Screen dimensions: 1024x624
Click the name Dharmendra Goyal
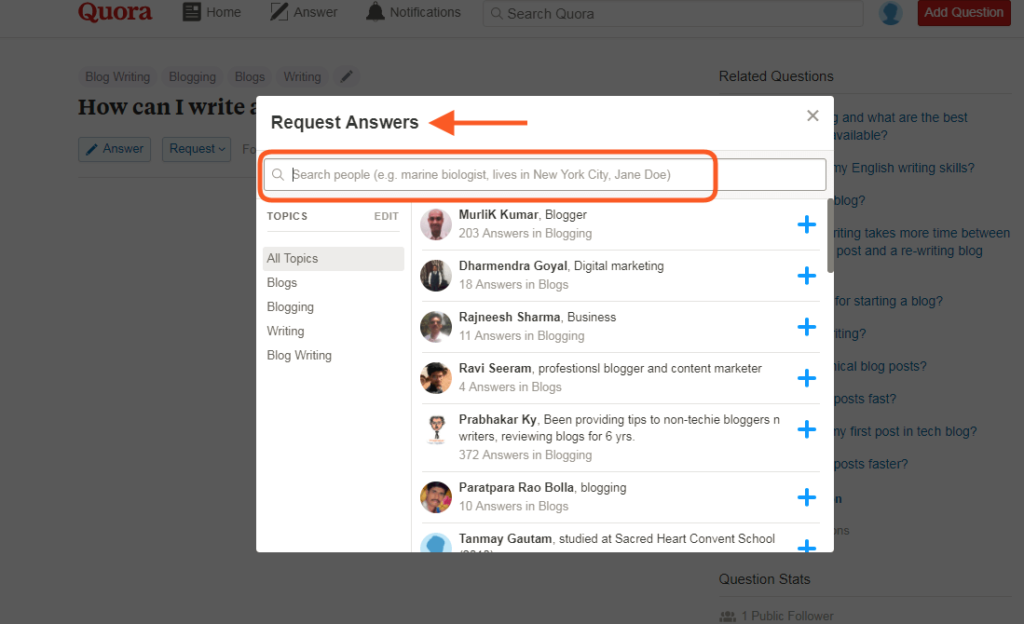[513, 266]
